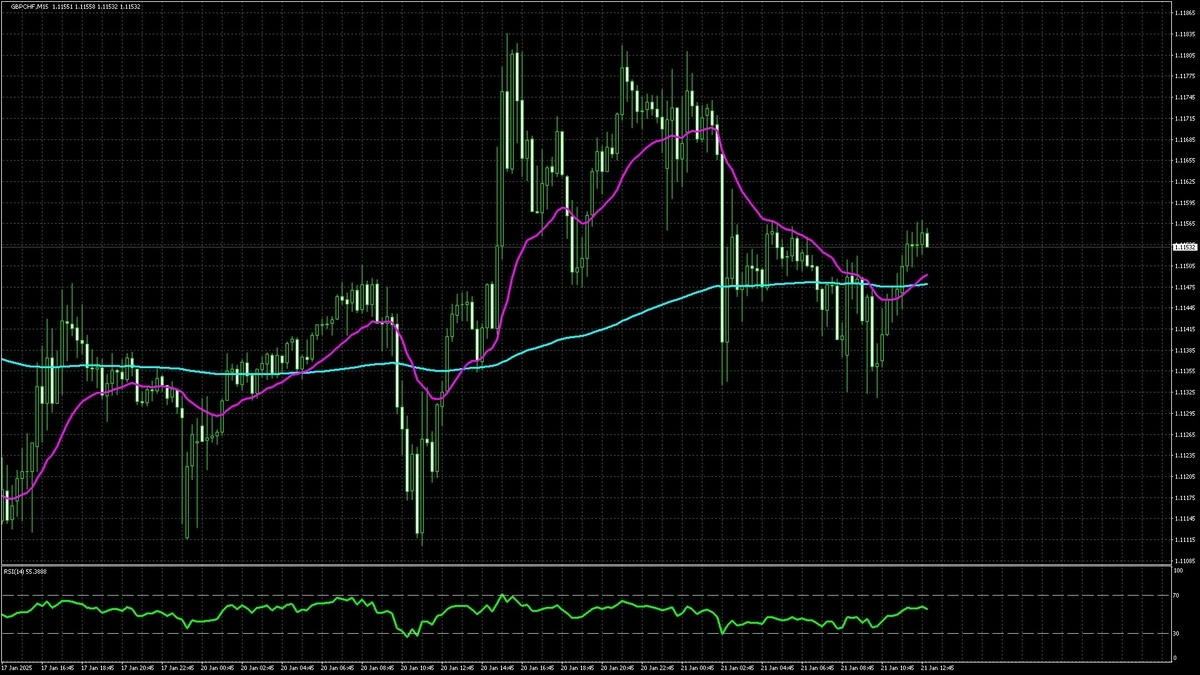
Task: Click the 1.11865 price scale label
Action: [x=1184, y=13]
